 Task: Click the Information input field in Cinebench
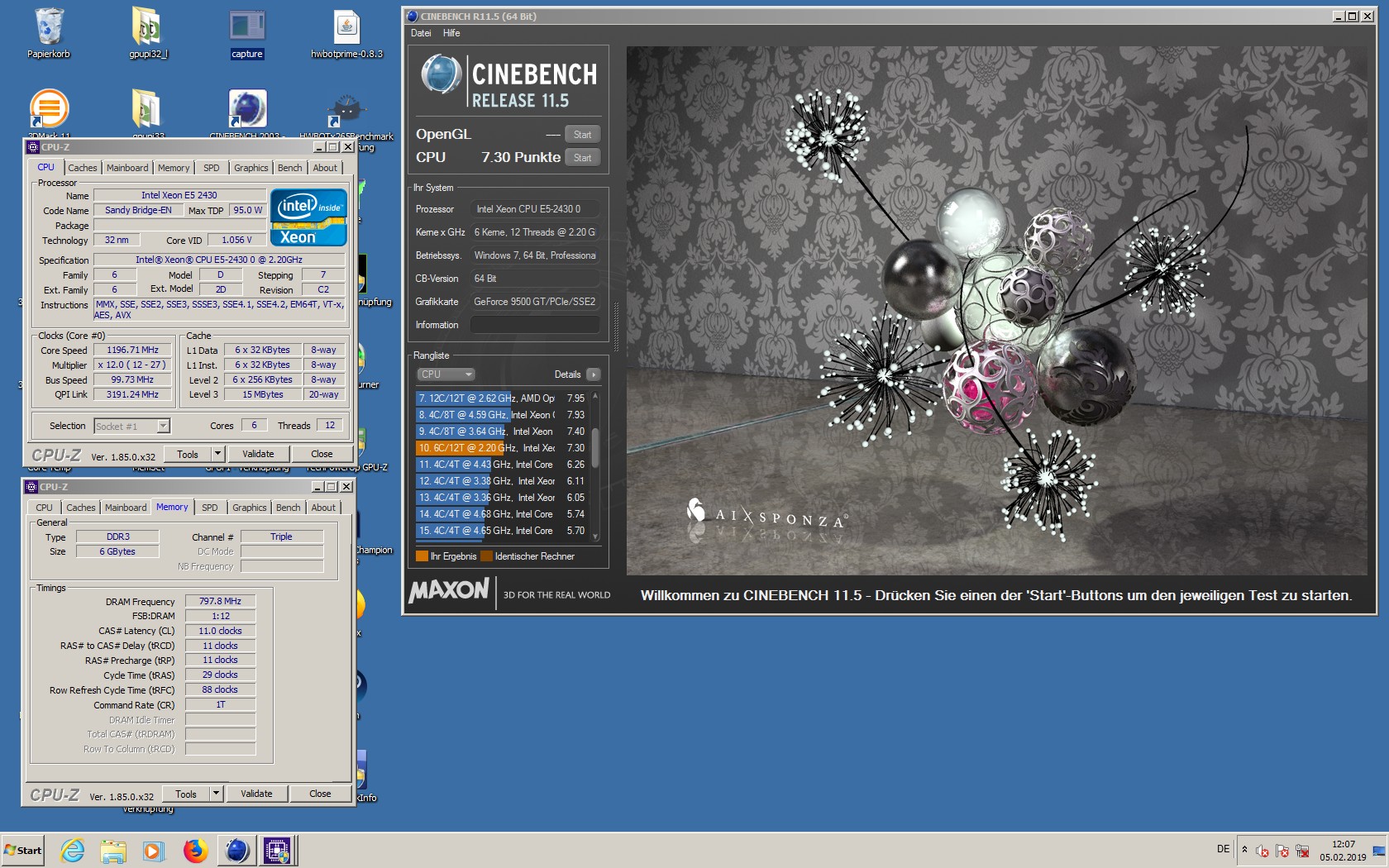coord(535,325)
